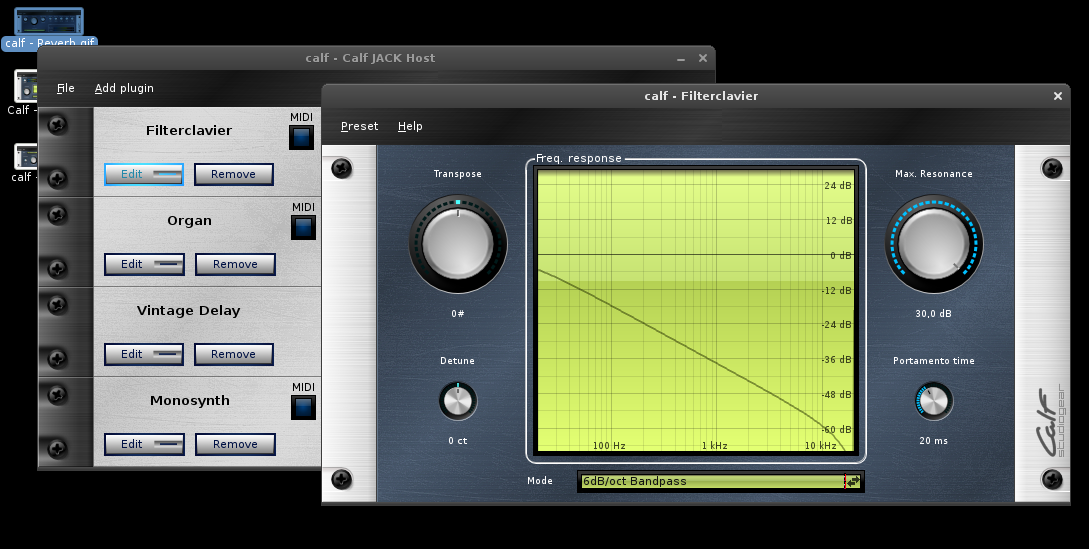Screen dimensions: 1089x549
Task: Click the Max. Resonance value 30,0 dB
Action: (x=933, y=314)
